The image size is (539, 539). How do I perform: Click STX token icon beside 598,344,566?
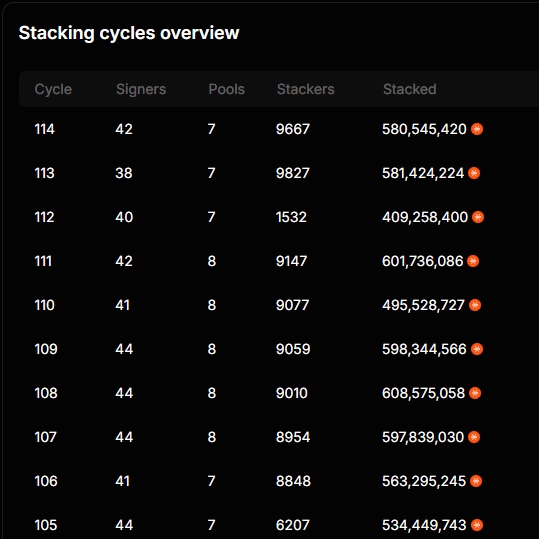pyautogui.click(x=477, y=349)
